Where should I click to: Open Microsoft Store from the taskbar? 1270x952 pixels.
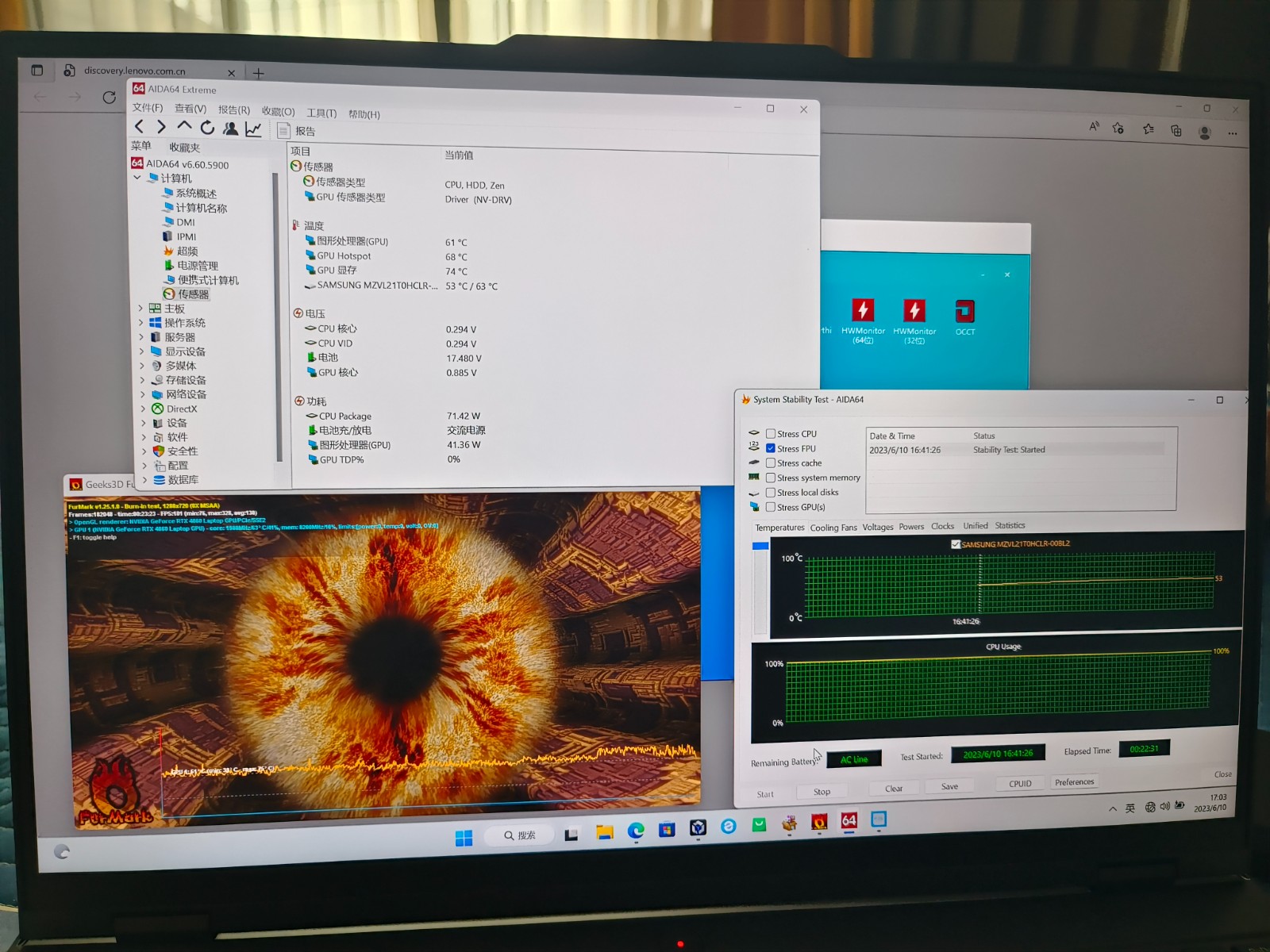[667, 829]
